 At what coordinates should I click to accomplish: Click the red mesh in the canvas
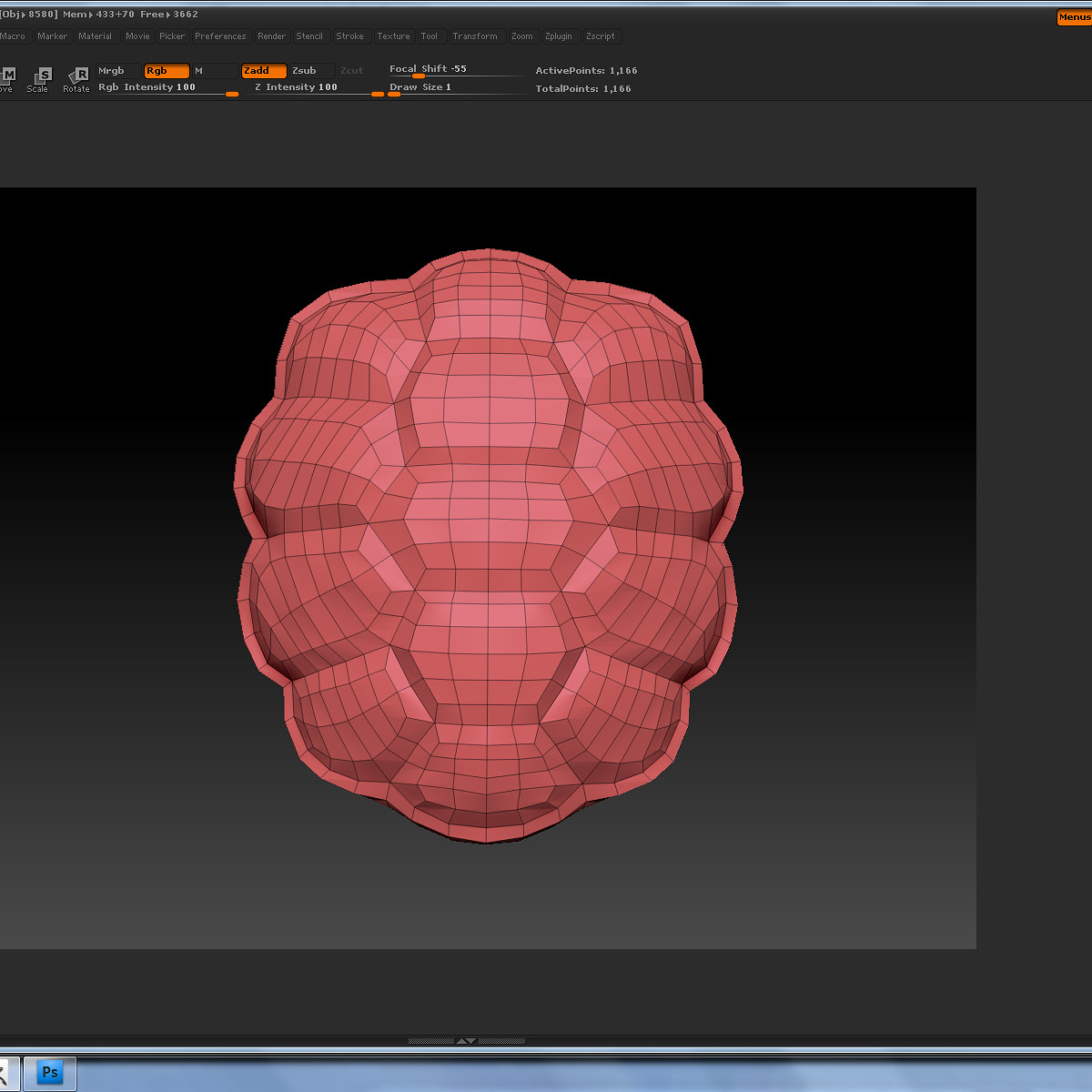click(x=489, y=546)
